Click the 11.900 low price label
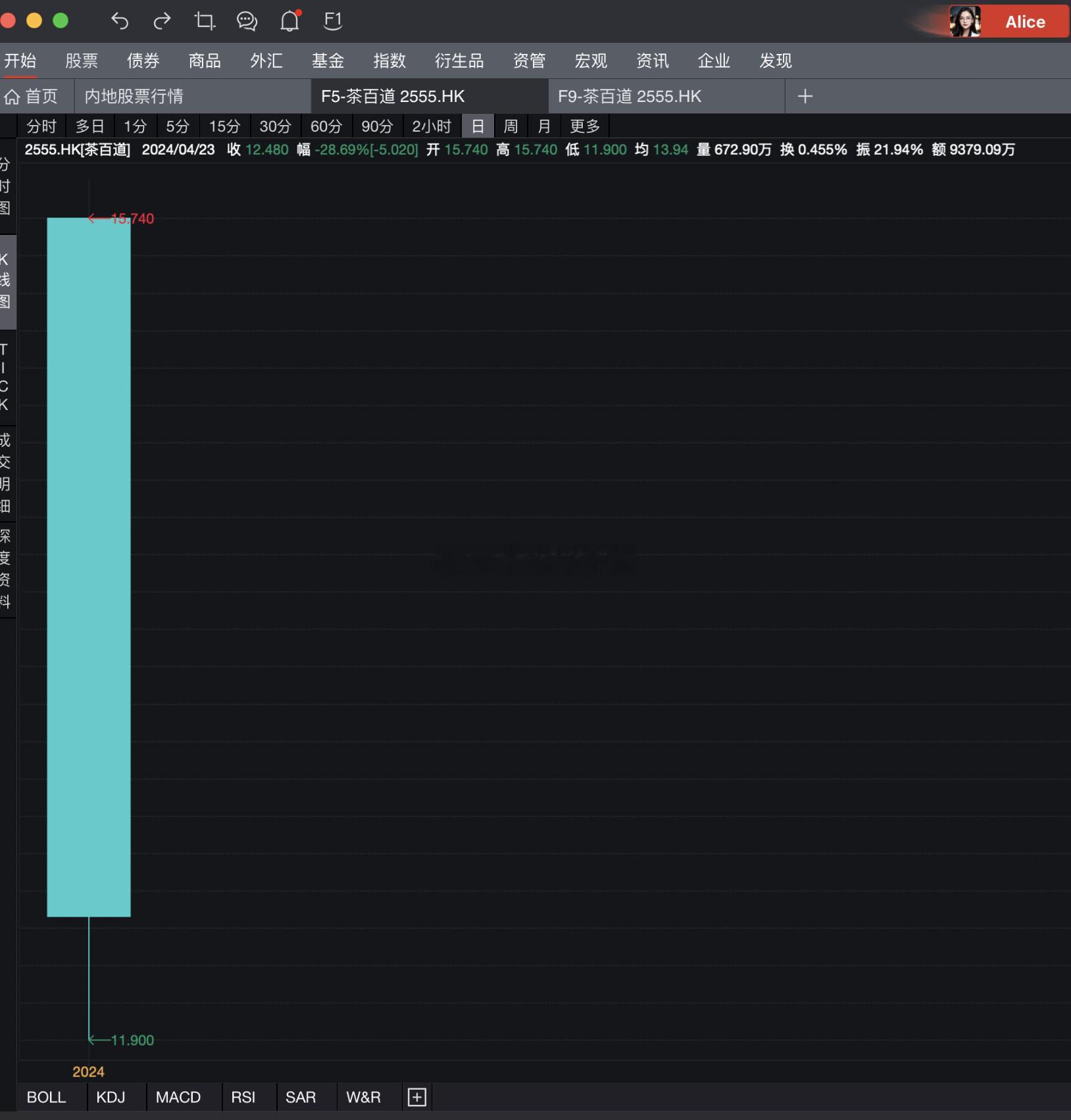 tap(132, 1040)
